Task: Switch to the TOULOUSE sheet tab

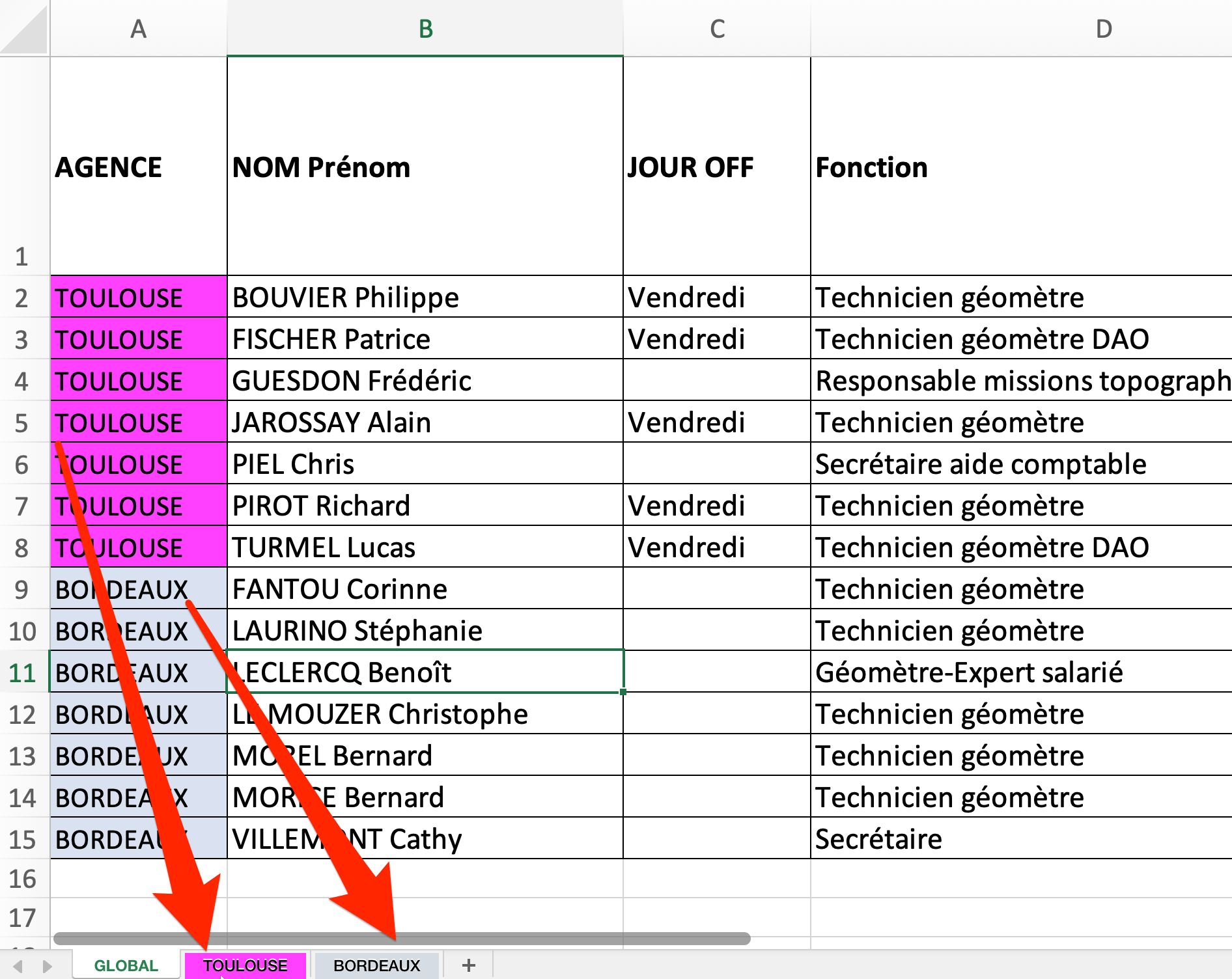Action: (245, 965)
